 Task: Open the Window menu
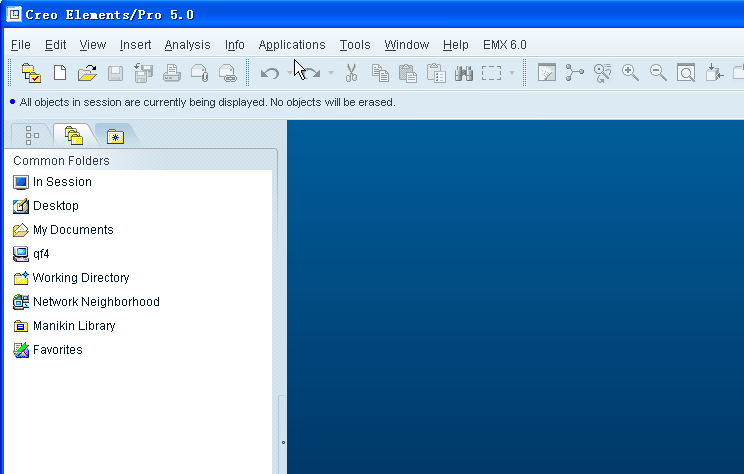coord(407,45)
